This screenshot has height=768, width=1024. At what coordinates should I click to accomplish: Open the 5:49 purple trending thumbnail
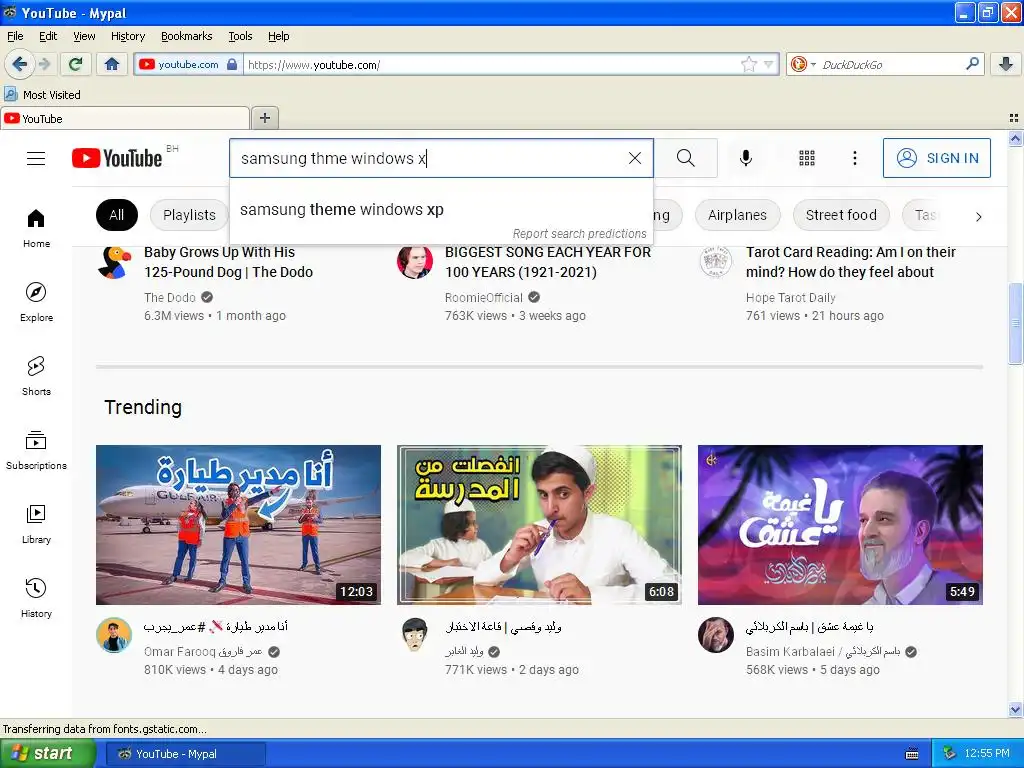pos(840,525)
